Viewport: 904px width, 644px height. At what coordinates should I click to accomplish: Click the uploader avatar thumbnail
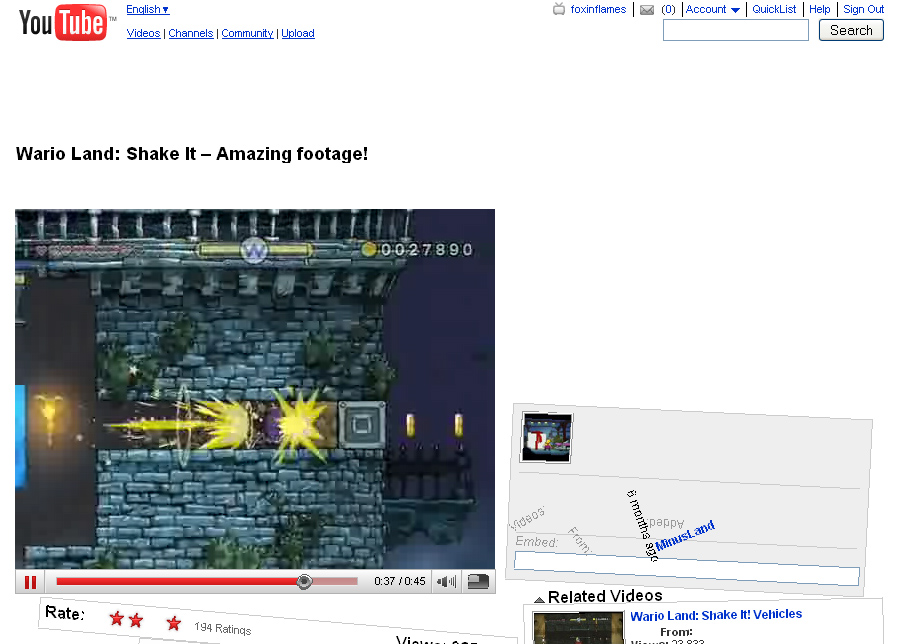[546, 438]
